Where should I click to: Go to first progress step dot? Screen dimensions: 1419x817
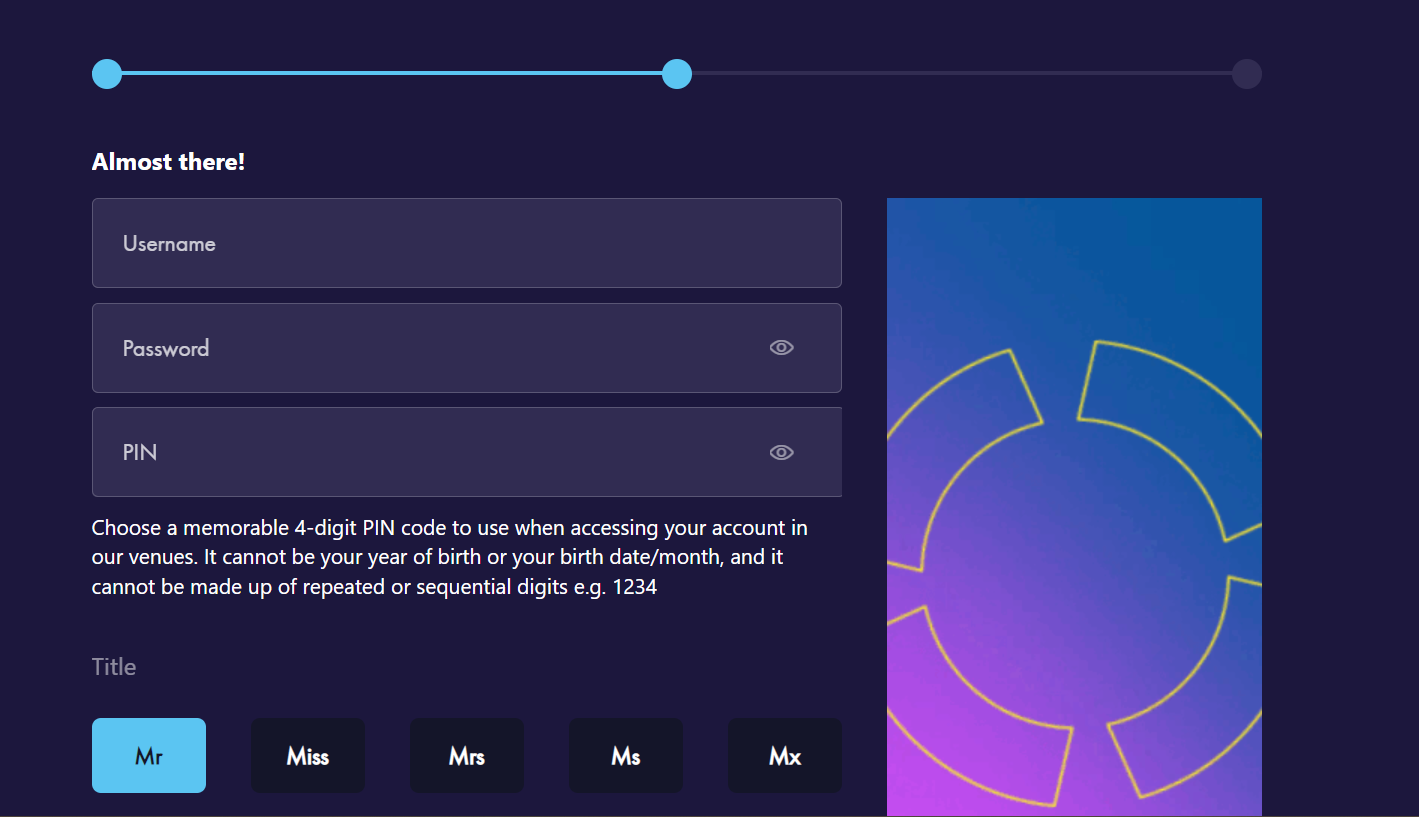pyautogui.click(x=107, y=74)
